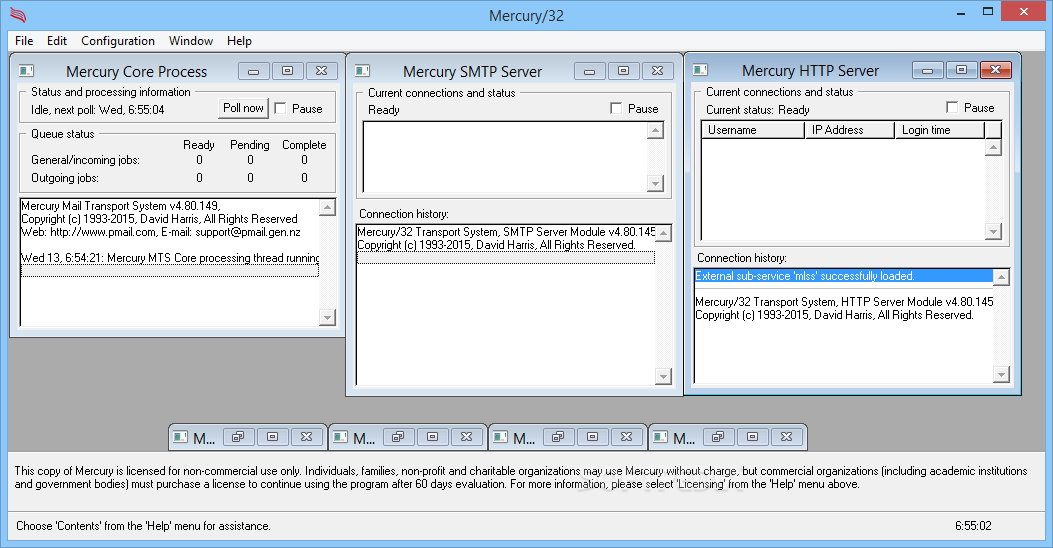
Task: Click down arrow of HTTP Username list
Action: 993,231
